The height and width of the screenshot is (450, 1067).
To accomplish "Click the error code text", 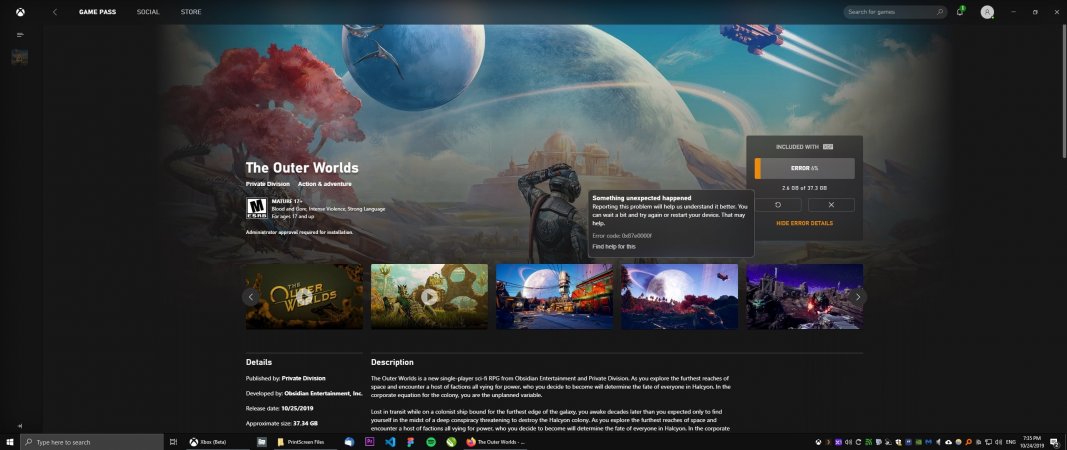I will [x=622, y=236].
